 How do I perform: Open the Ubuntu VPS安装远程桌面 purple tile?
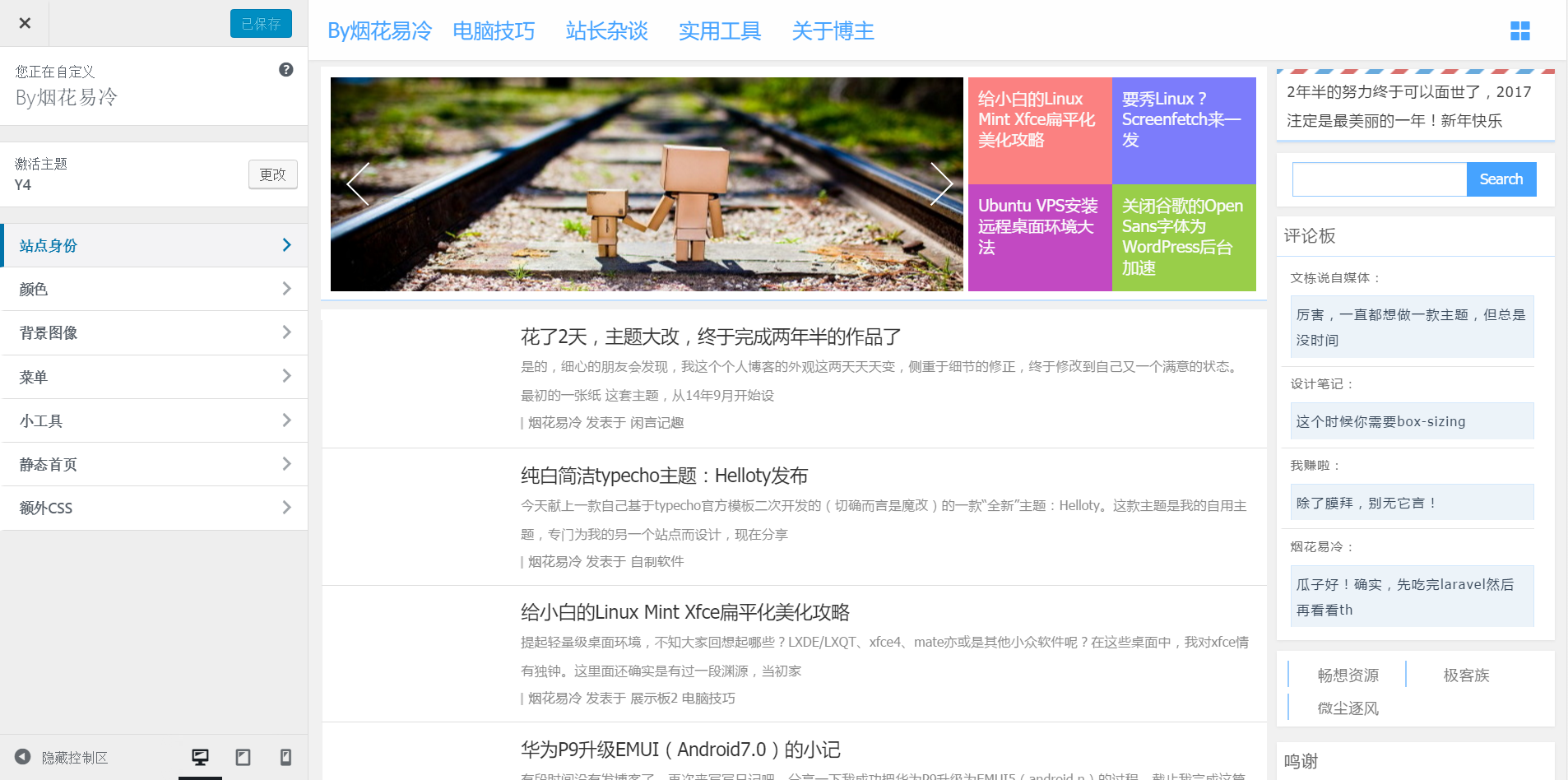1040,238
